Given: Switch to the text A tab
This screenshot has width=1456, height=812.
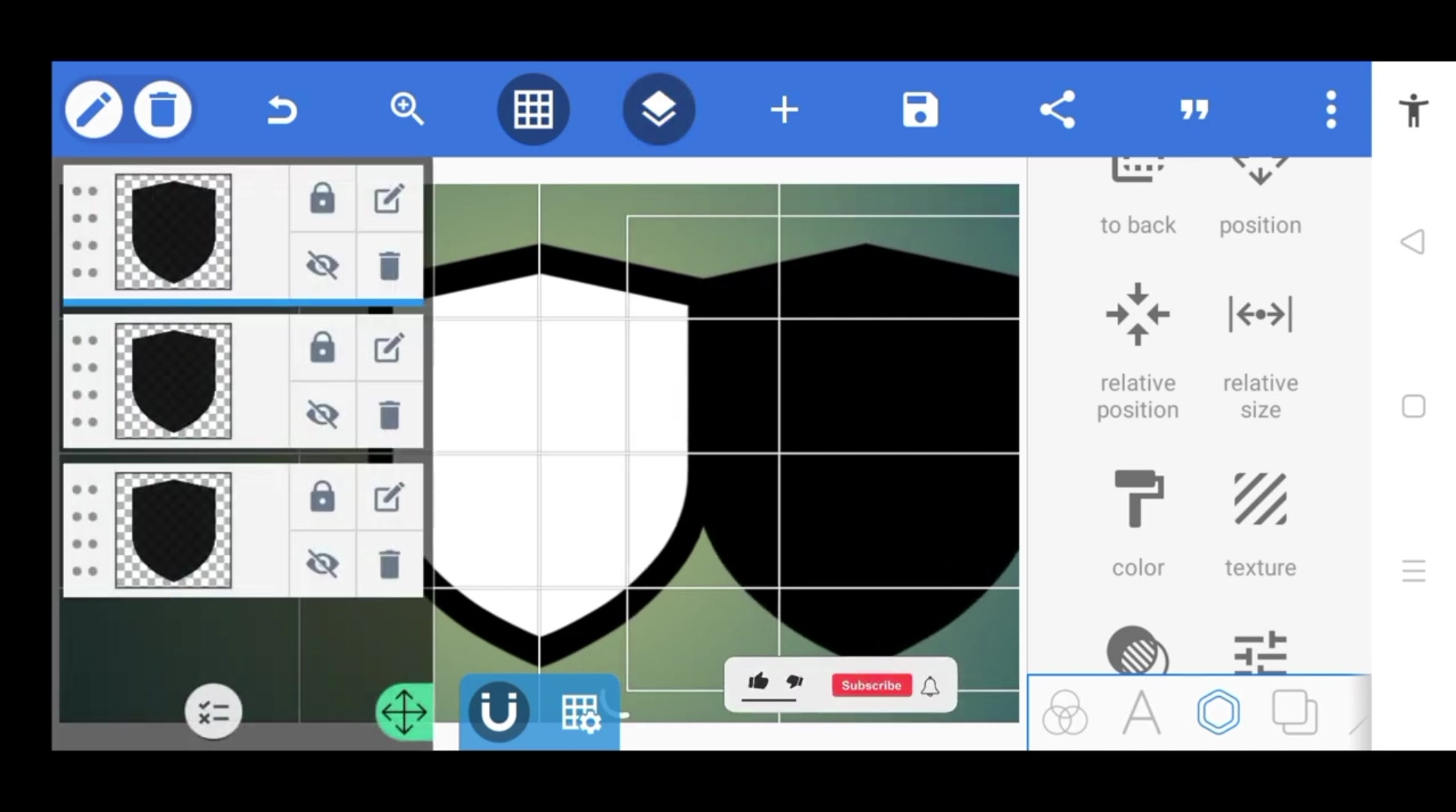Looking at the screenshot, I should click(1141, 712).
